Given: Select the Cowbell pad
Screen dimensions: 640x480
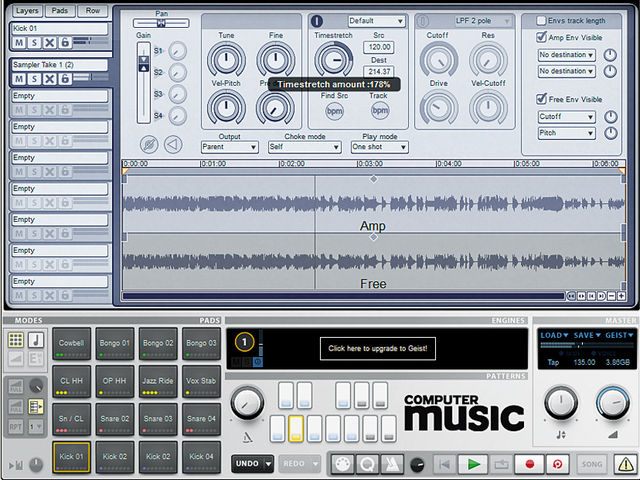Looking at the screenshot, I should click(71, 343).
